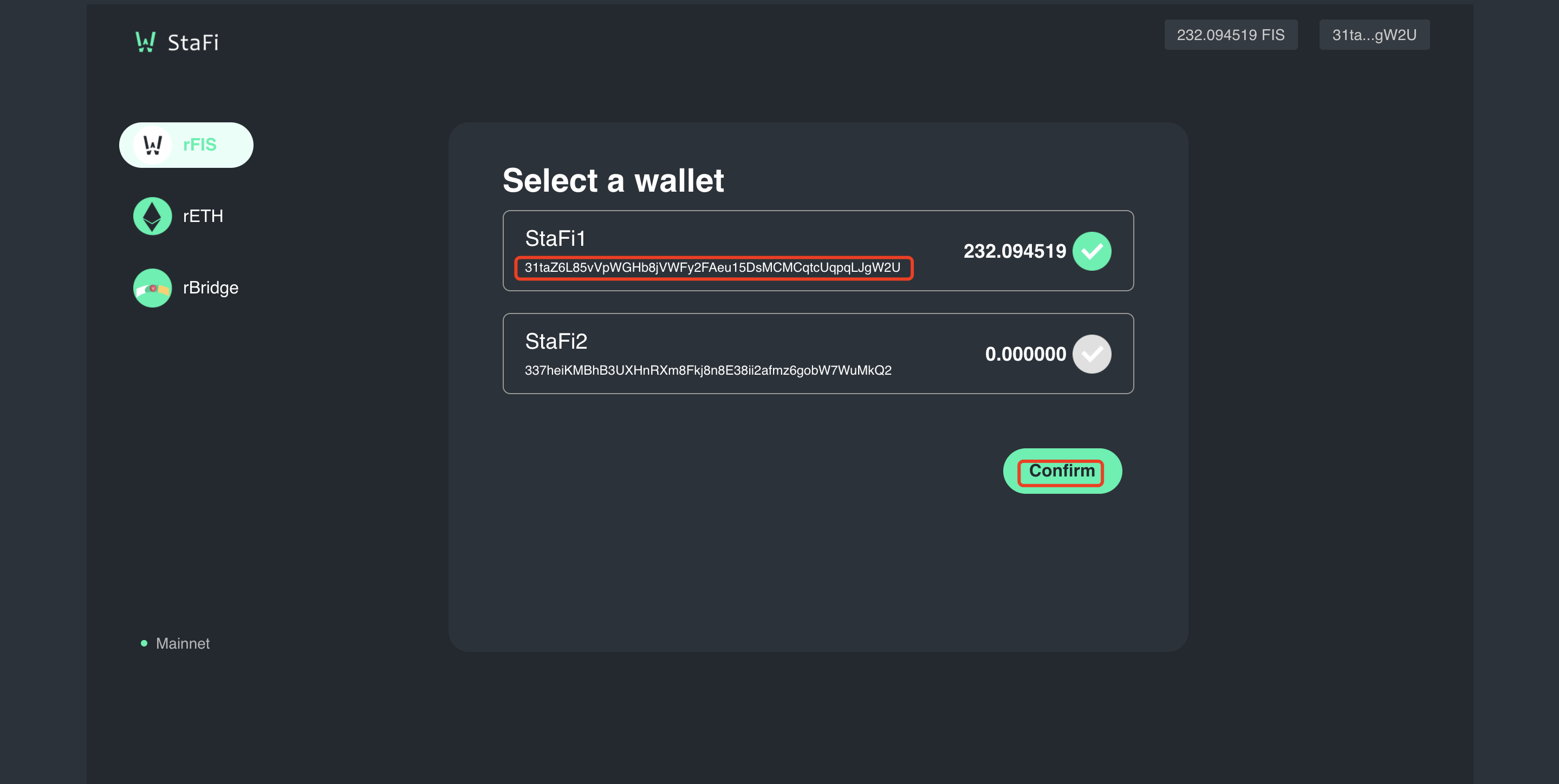The width and height of the screenshot is (1559, 784).
Task: Click the StaFi logo icon in header
Action: [145, 42]
